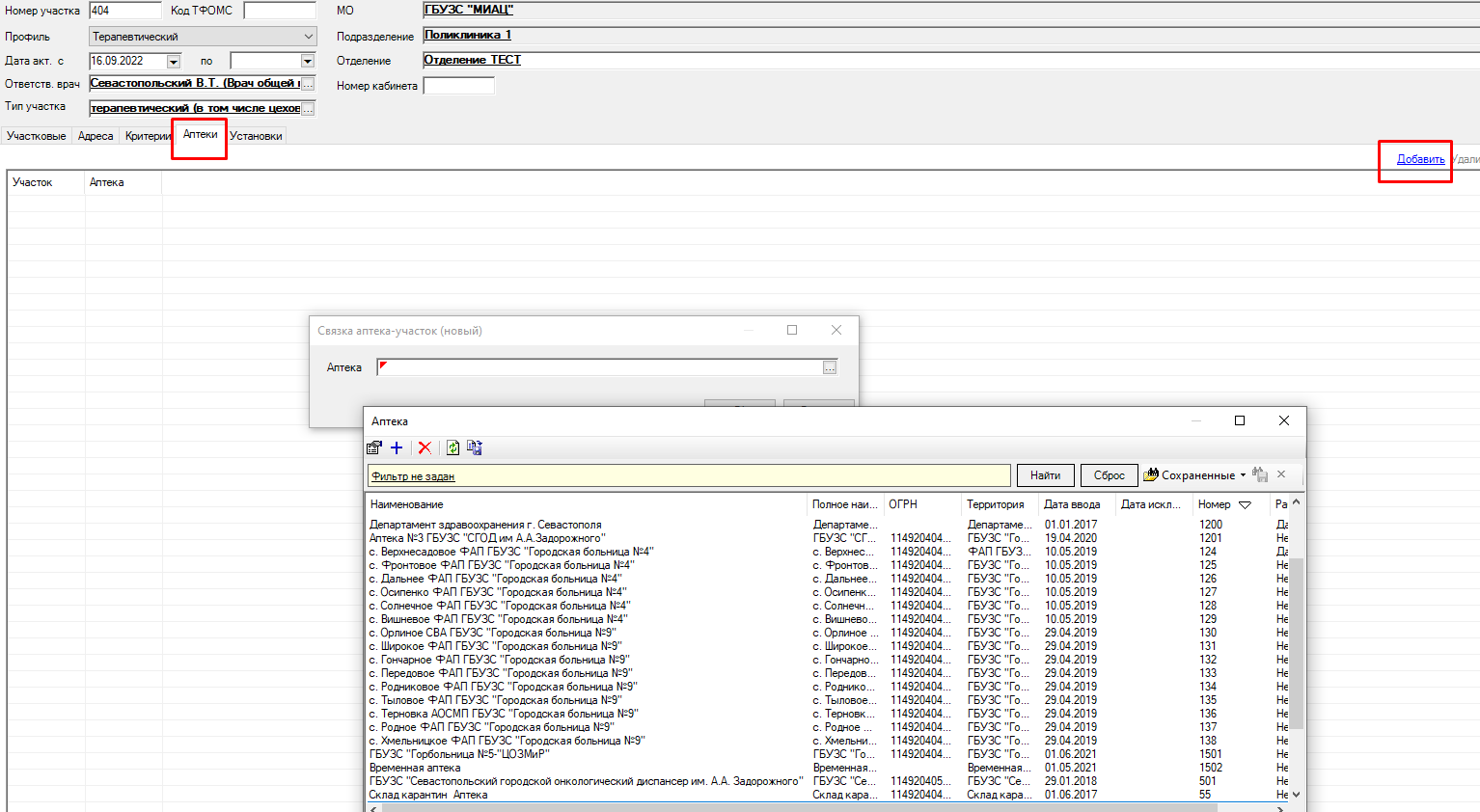Screen dimensions: 1480x812
Task: Open the по date picker arrow
Action: click(308, 61)
